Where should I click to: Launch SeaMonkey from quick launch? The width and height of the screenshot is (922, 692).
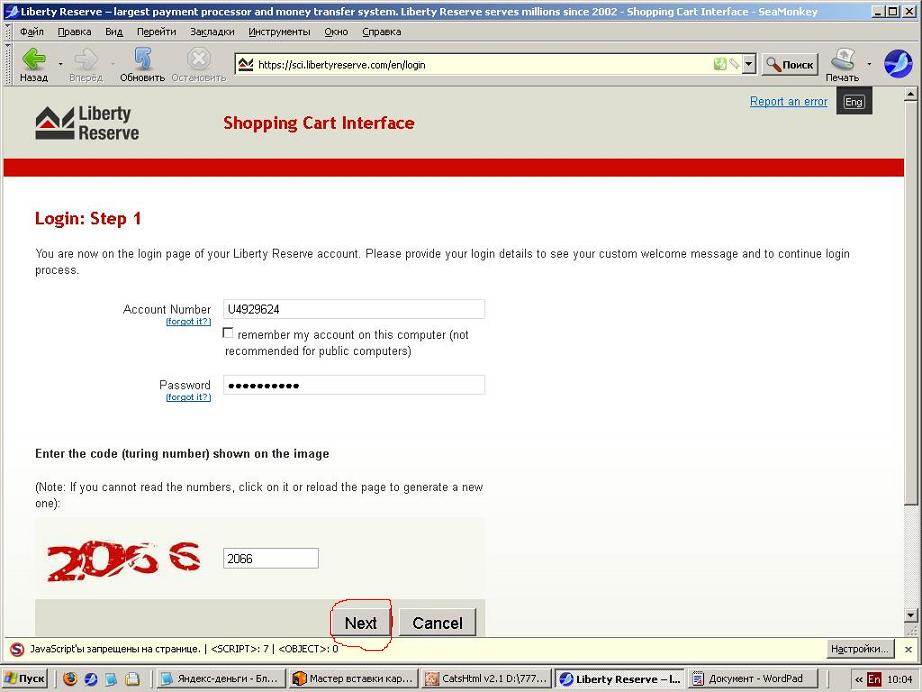[x=91, y=679]
